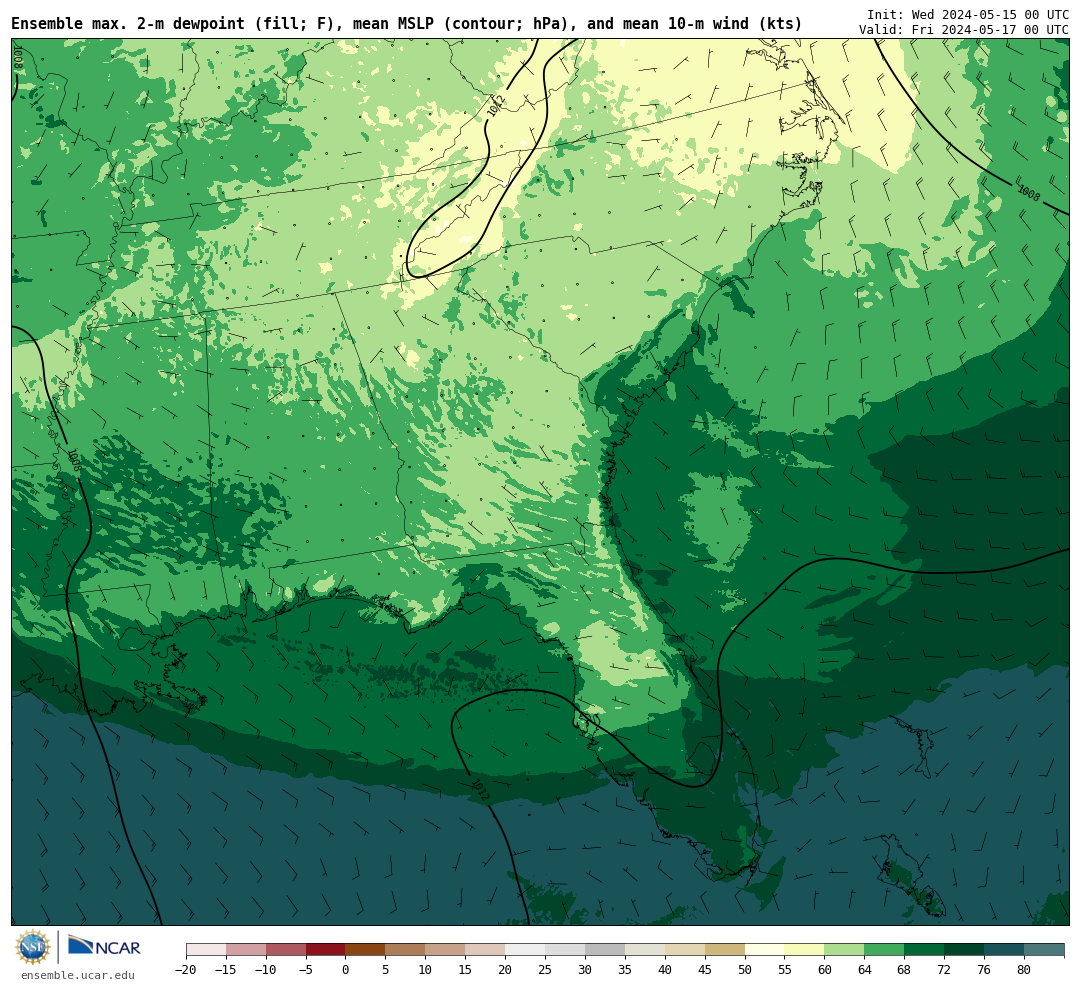Image resolution: width=1080 pixels, height=988 pixels.
Task: Pick the teal swatch right of 80
Action: (1044, 950)
